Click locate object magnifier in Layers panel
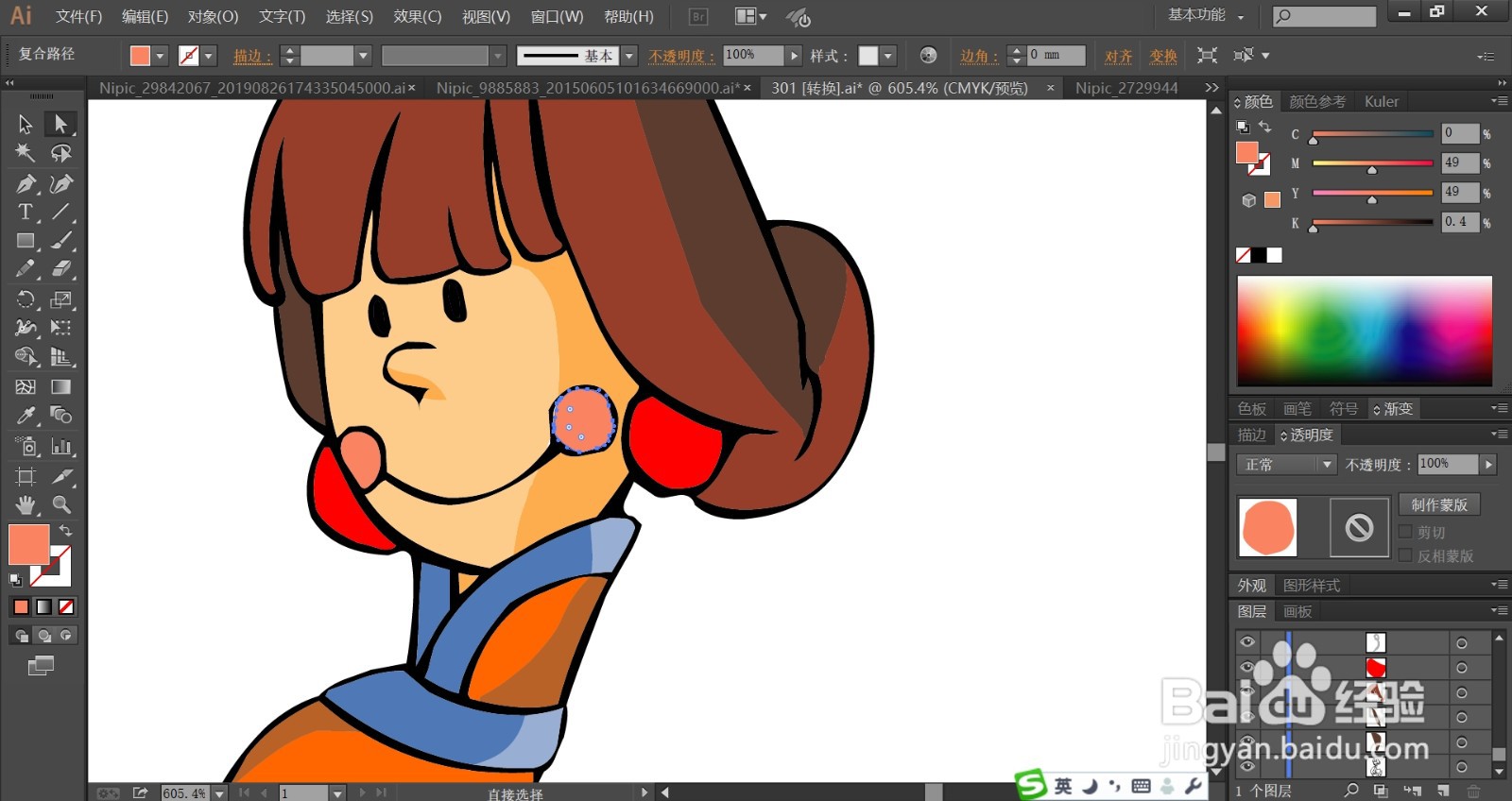 [1351, 791]
